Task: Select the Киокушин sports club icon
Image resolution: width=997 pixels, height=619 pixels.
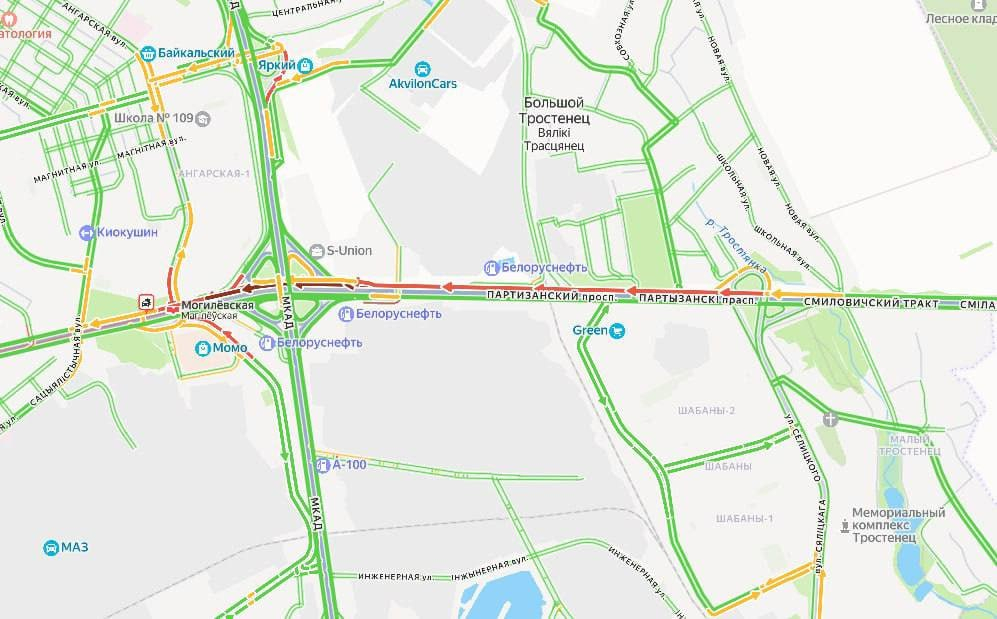Action: click(x=86, y=233)
